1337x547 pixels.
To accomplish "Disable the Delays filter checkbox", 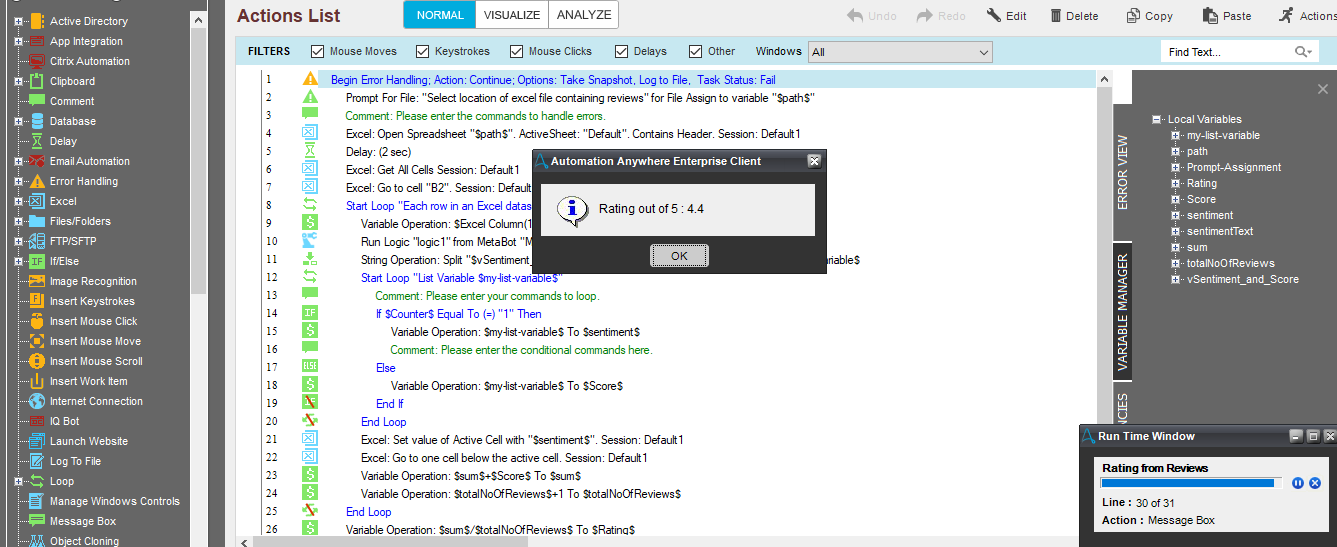I will click(622, 52).
